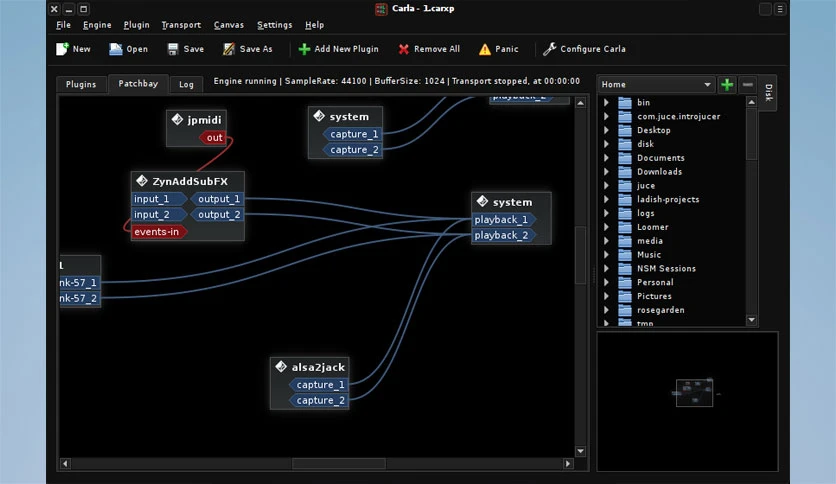Click the minus button to remove disk folder
The height and width of the screenshot is (484, 836).
747,85
